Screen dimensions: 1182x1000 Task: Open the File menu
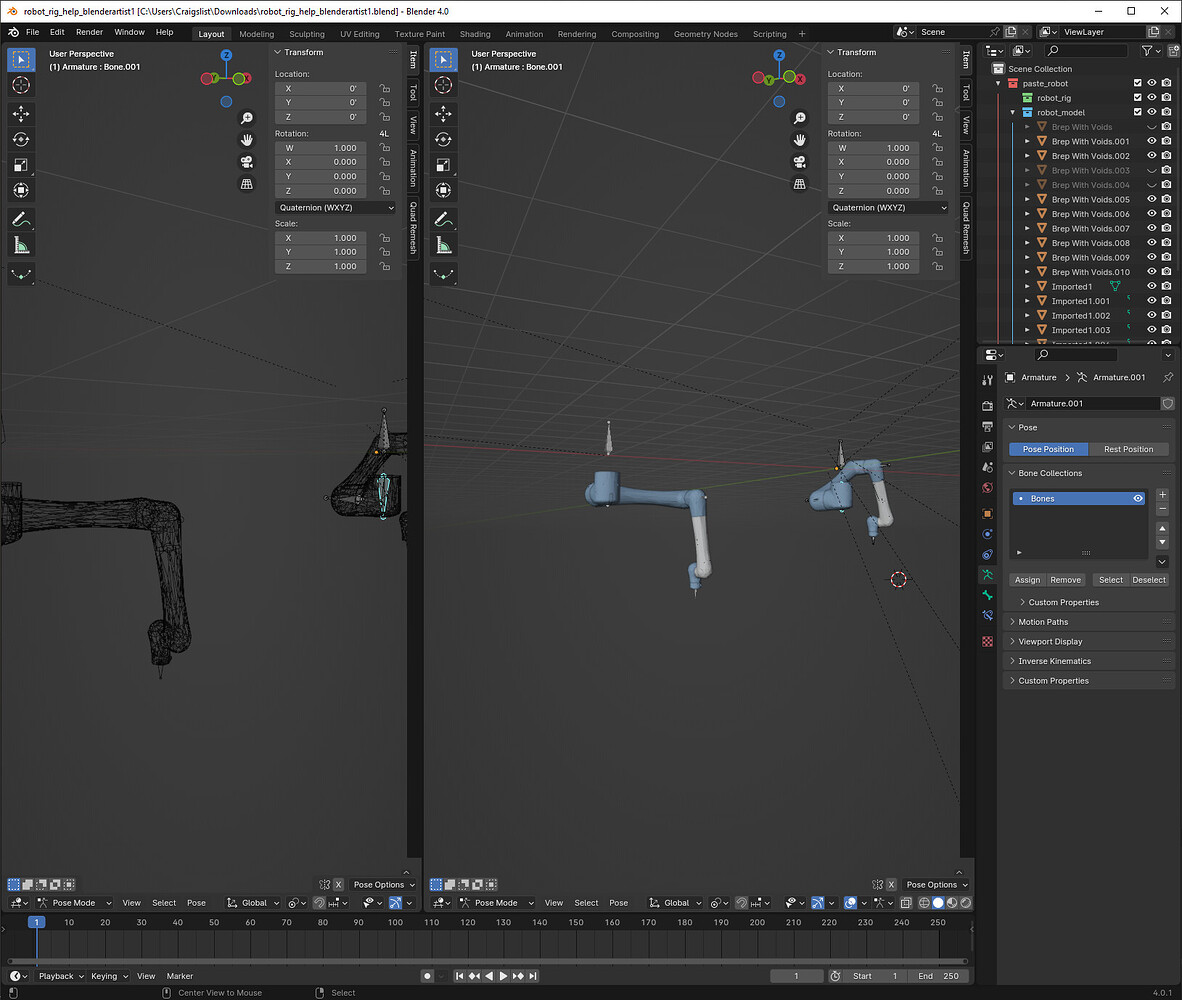(x=32, y=32)
